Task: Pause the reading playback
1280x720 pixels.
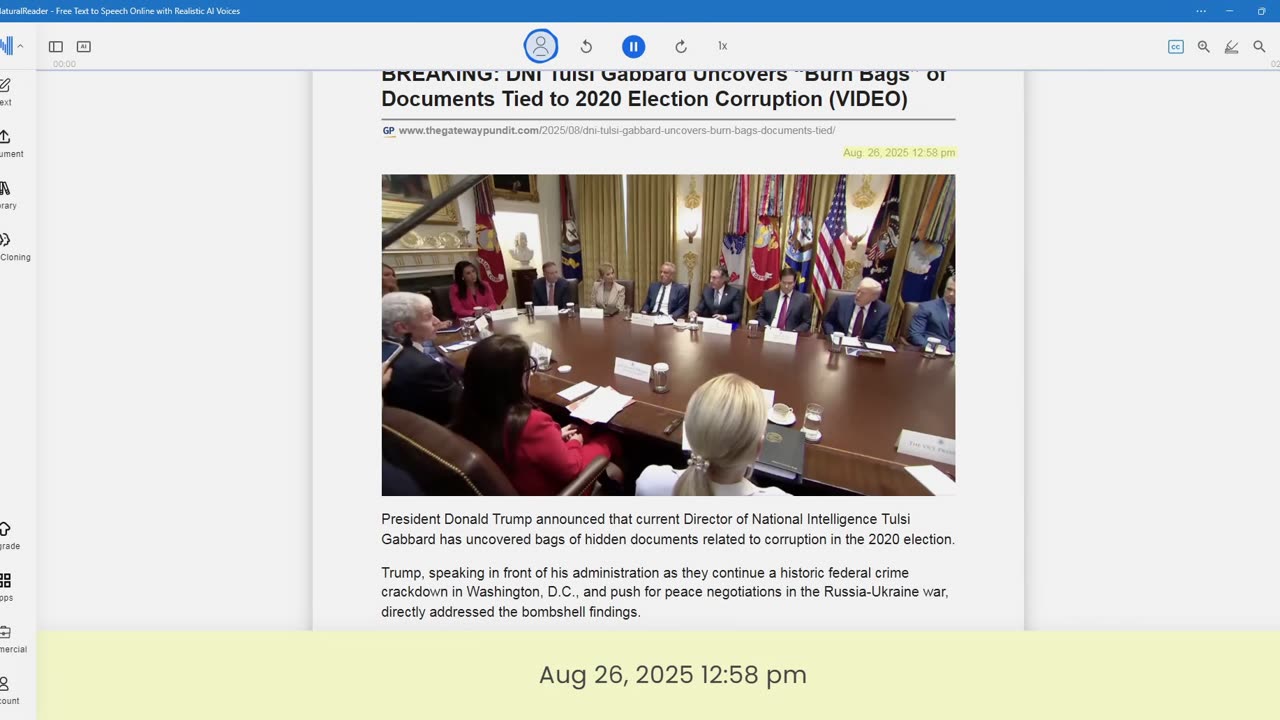Action: point(633,46)
